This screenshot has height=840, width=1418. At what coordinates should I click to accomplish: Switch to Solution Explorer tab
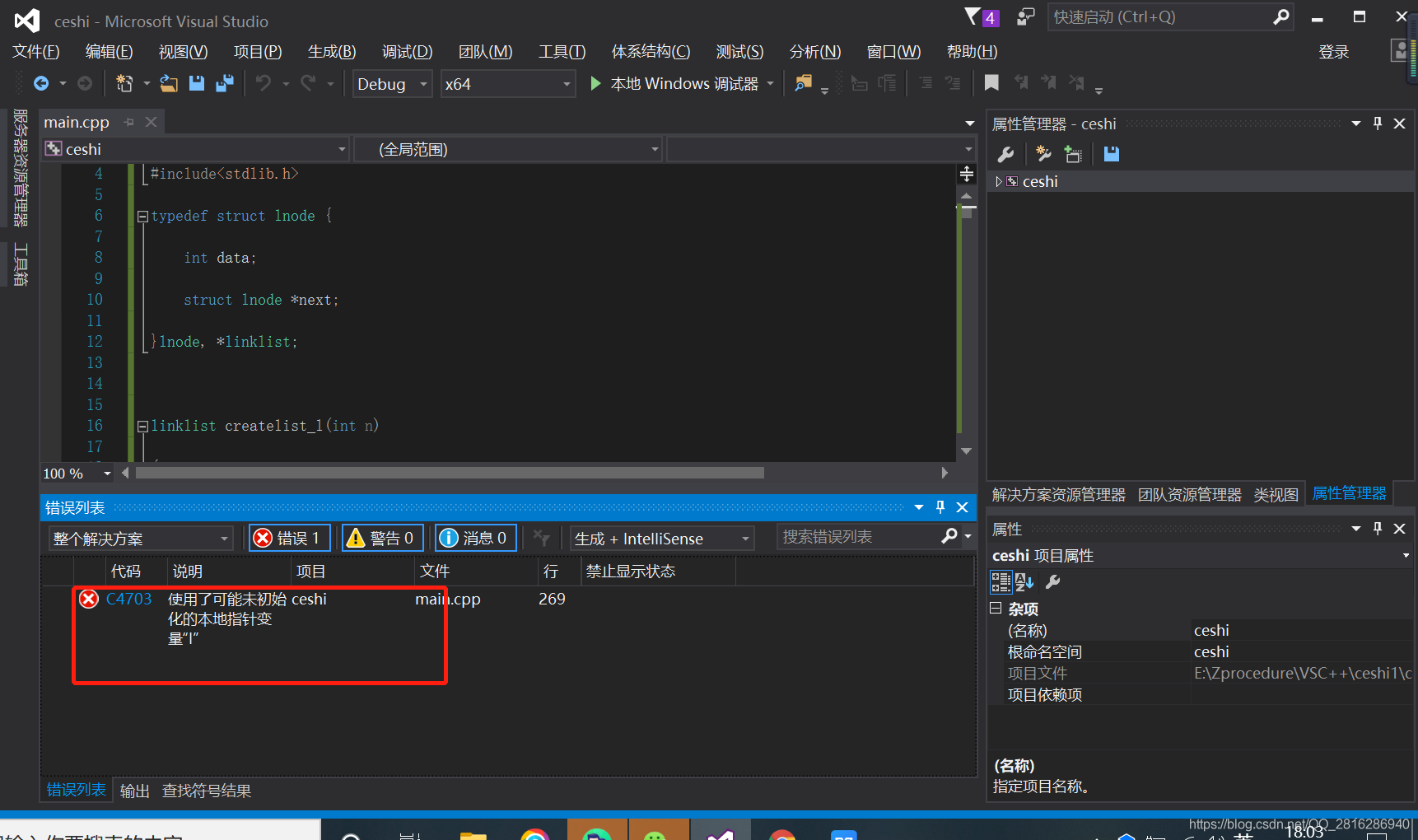coord(1058,494)
